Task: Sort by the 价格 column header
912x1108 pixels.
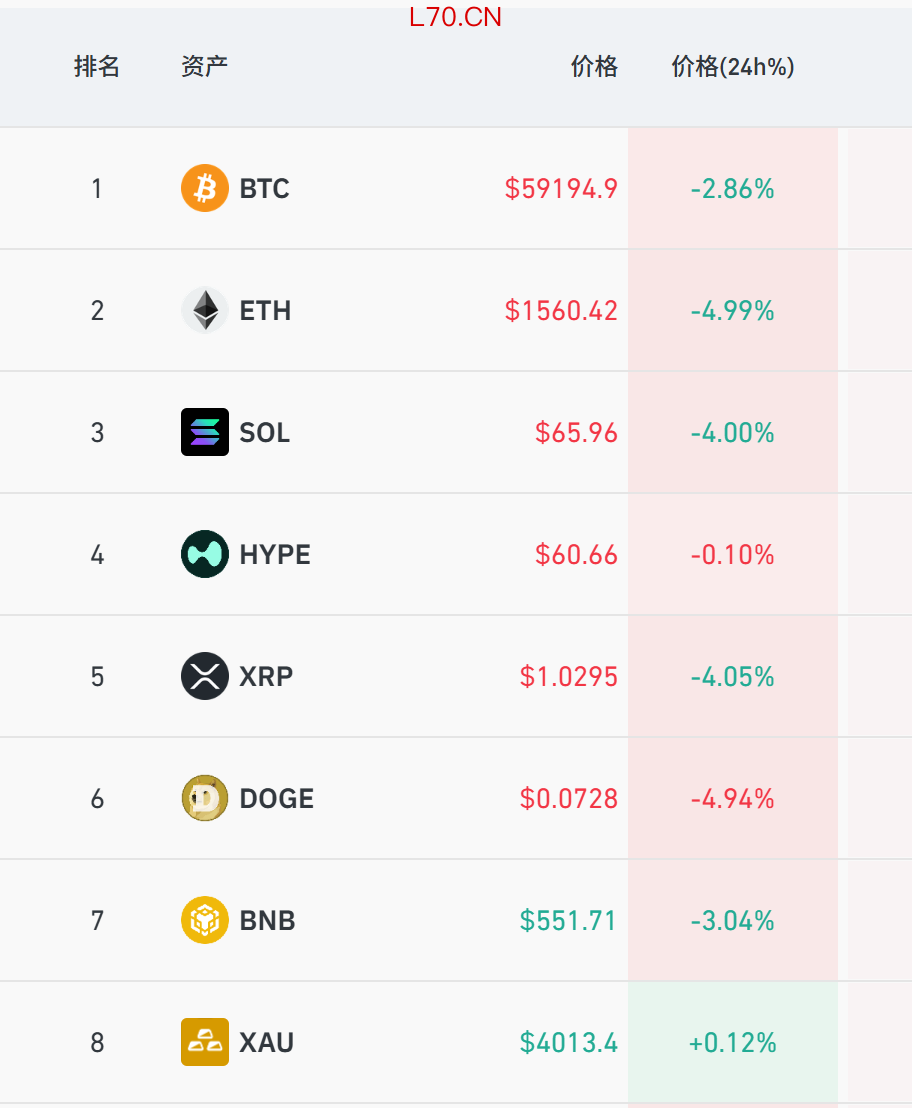Action: pyautogui.click(x=594, y=66)
